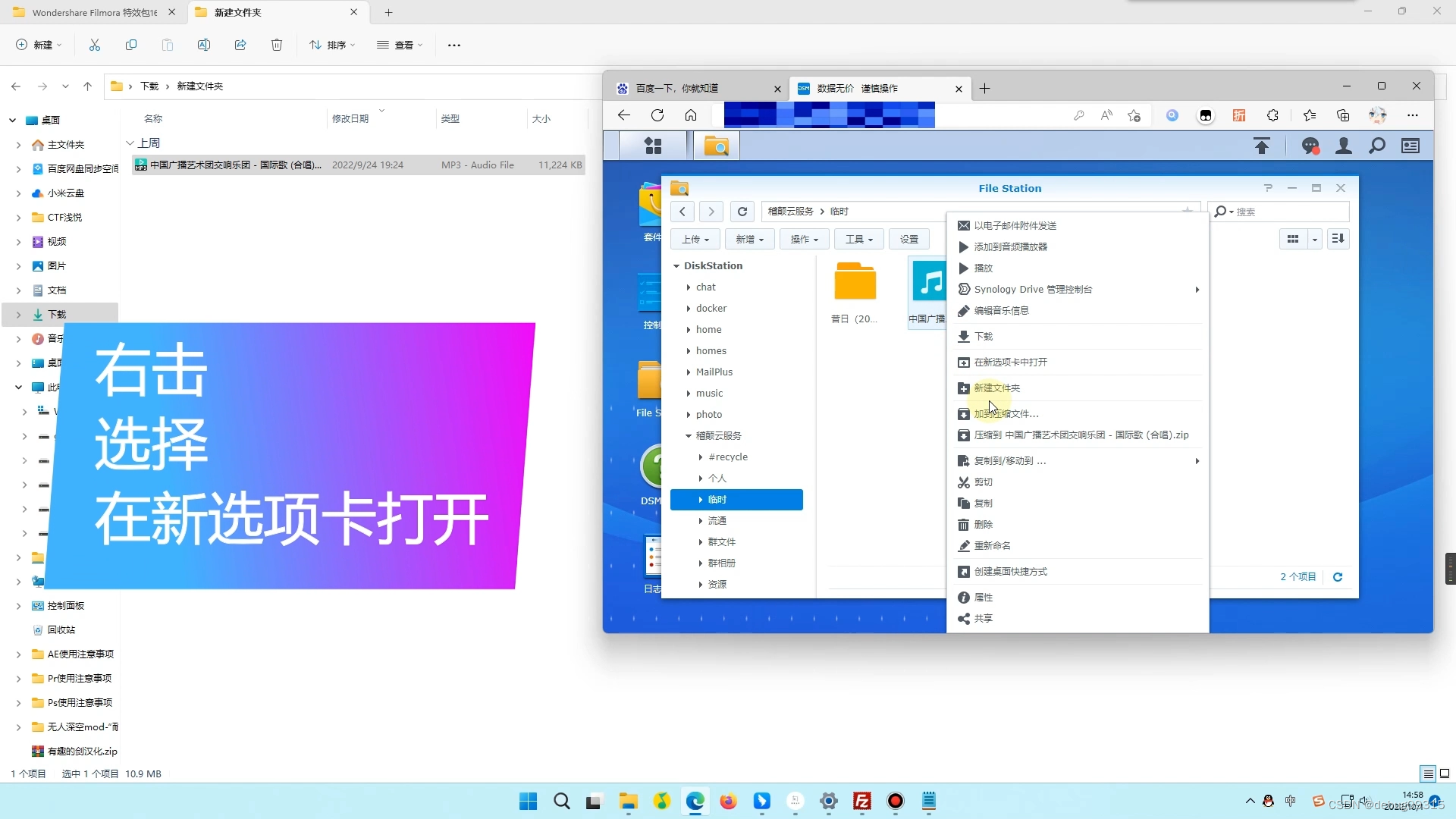Click the DSM user account icon

1344,146
